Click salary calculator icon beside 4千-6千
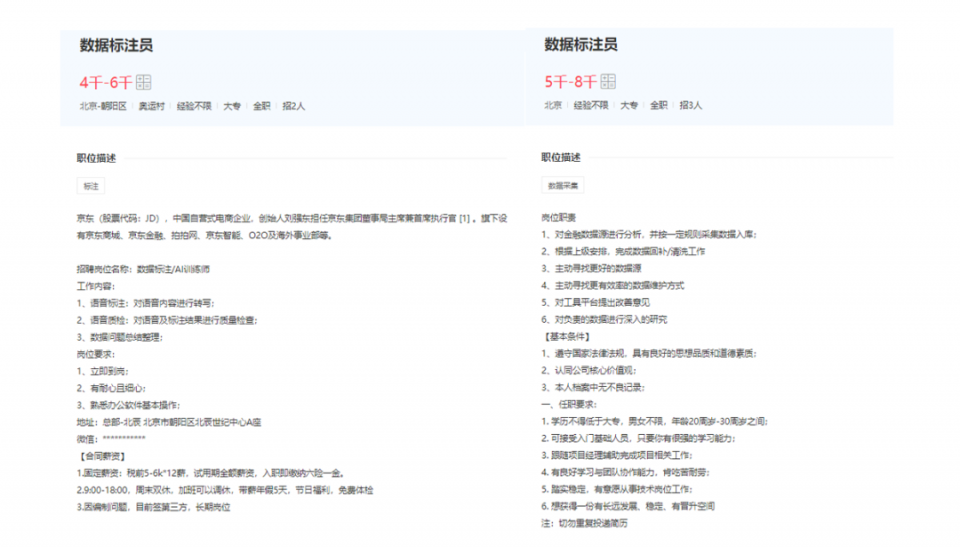 (x=143, y=82)
